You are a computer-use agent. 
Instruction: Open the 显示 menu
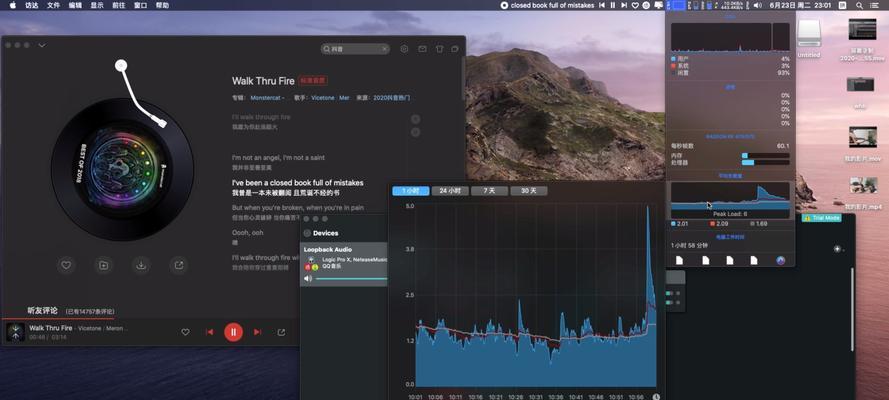98,5
